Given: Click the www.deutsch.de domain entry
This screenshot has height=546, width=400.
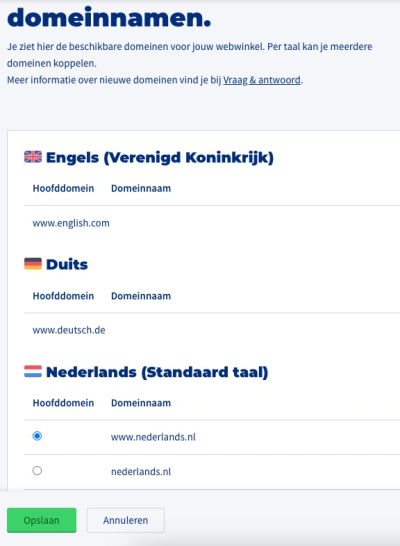Looking at the screenshot, I should [x=69, y=330].
